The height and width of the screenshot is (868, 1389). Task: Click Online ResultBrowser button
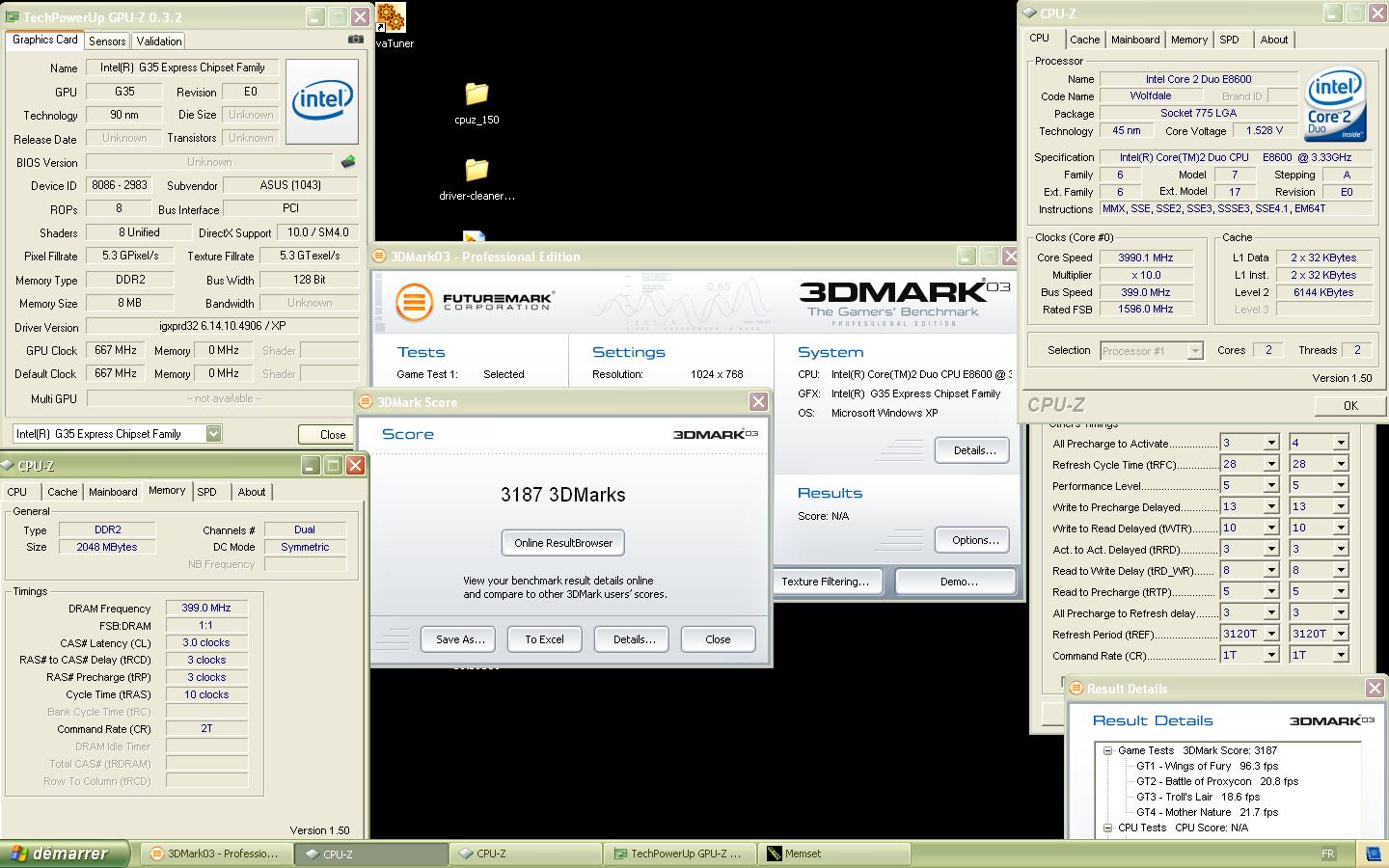563,543
